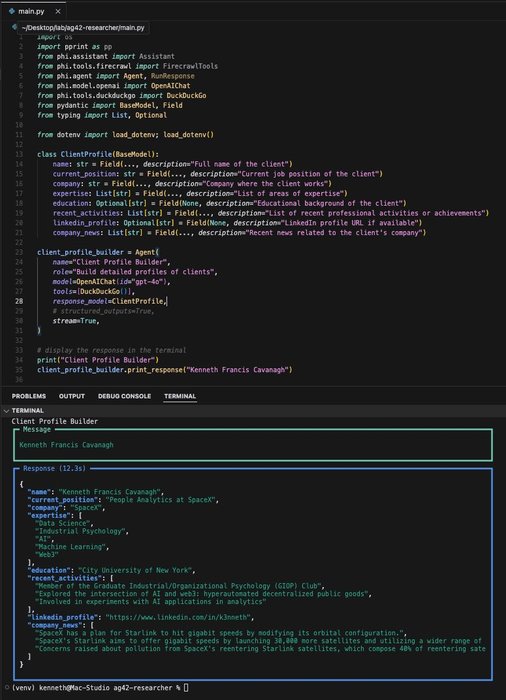Click 'Client Profile Builder' output line in terminal
506x700 pixels.
[x=54, y=421]
